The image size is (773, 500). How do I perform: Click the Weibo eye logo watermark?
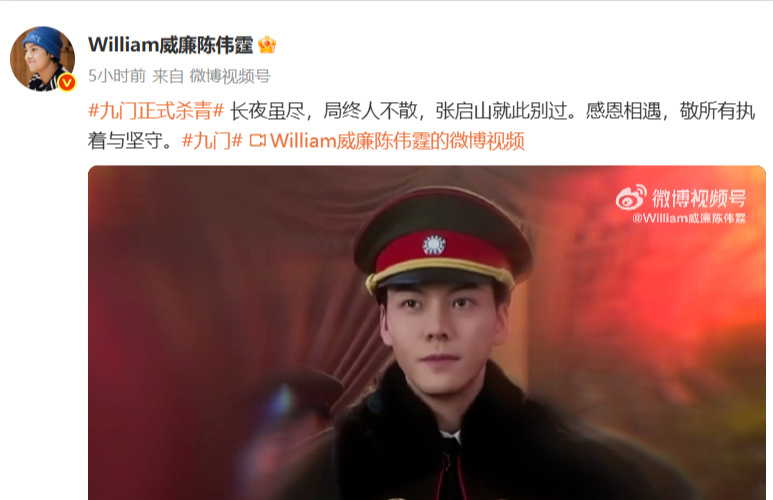(x=631, y=197)
